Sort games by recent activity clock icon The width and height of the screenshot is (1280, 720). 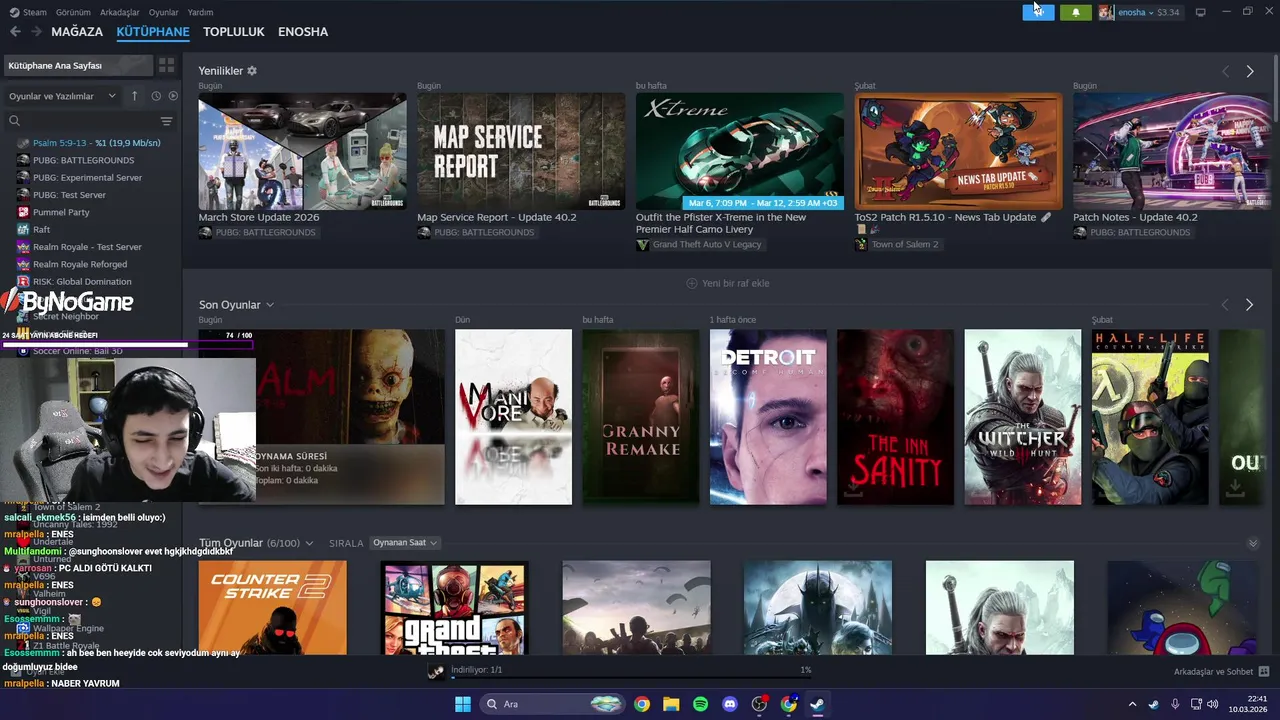click(156, 96)
